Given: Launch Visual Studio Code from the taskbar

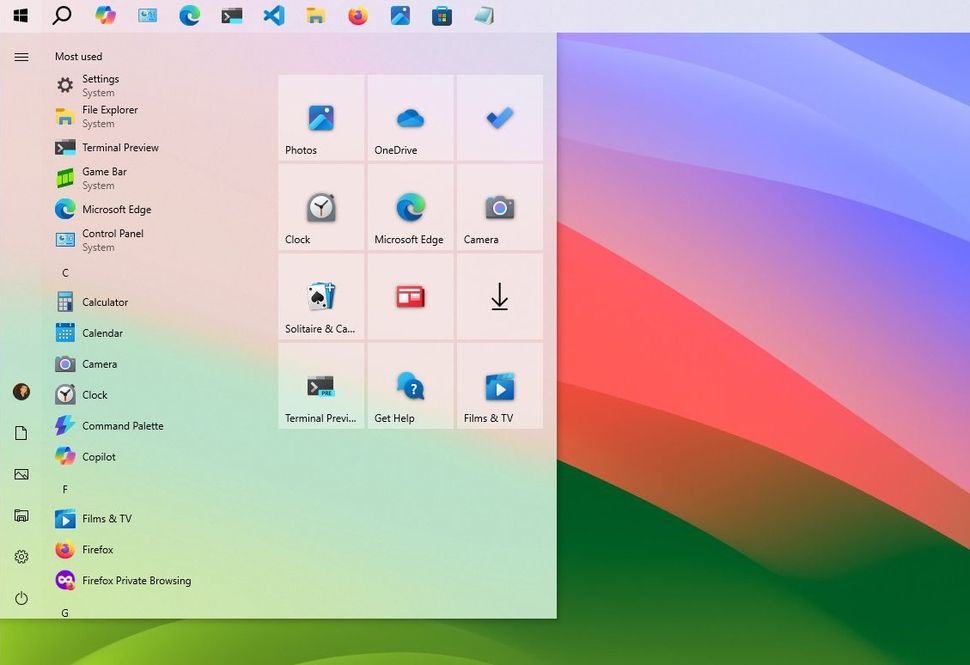Looking at the screenshot, I should point(273,15).
